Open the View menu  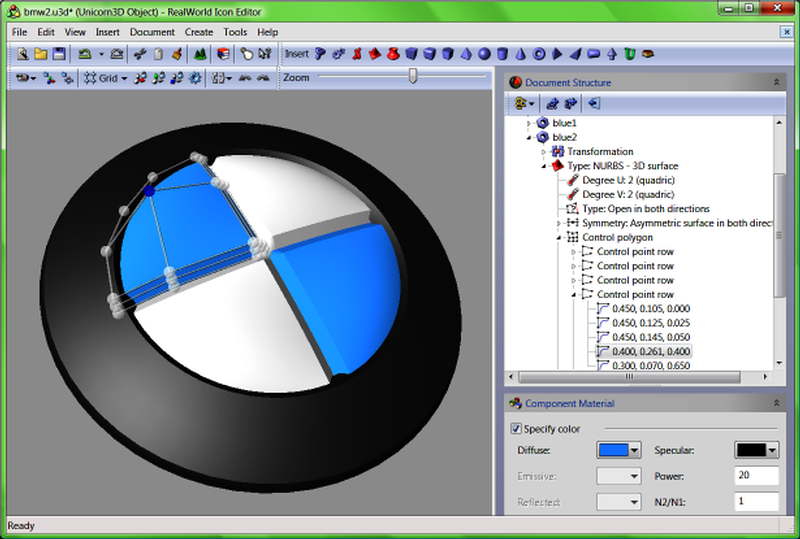click(75, 32)
